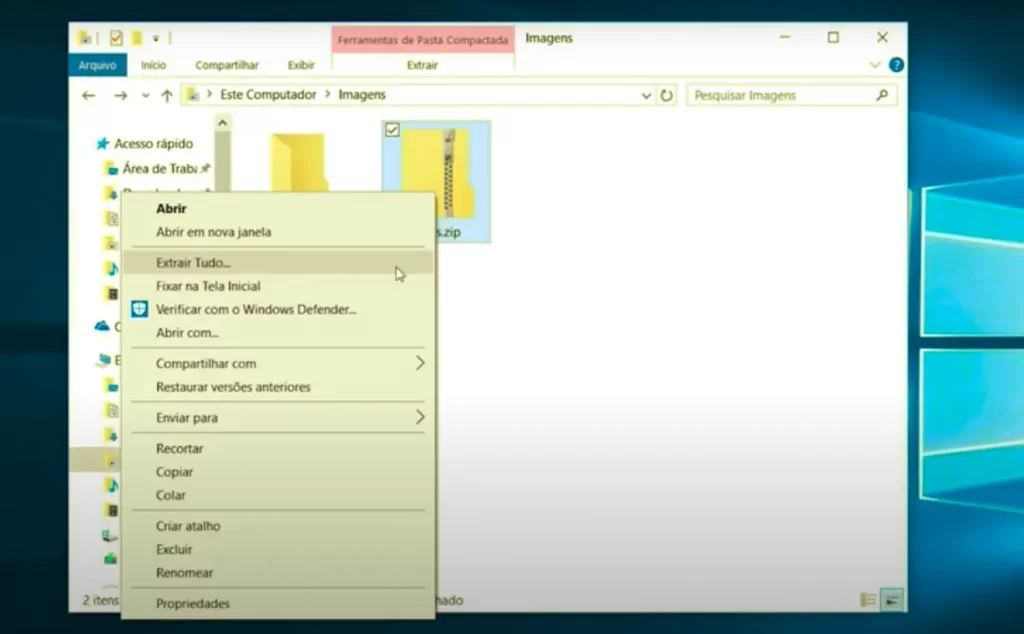
Task: Click Este Computador in the address bar
Action: pos(268,95)
